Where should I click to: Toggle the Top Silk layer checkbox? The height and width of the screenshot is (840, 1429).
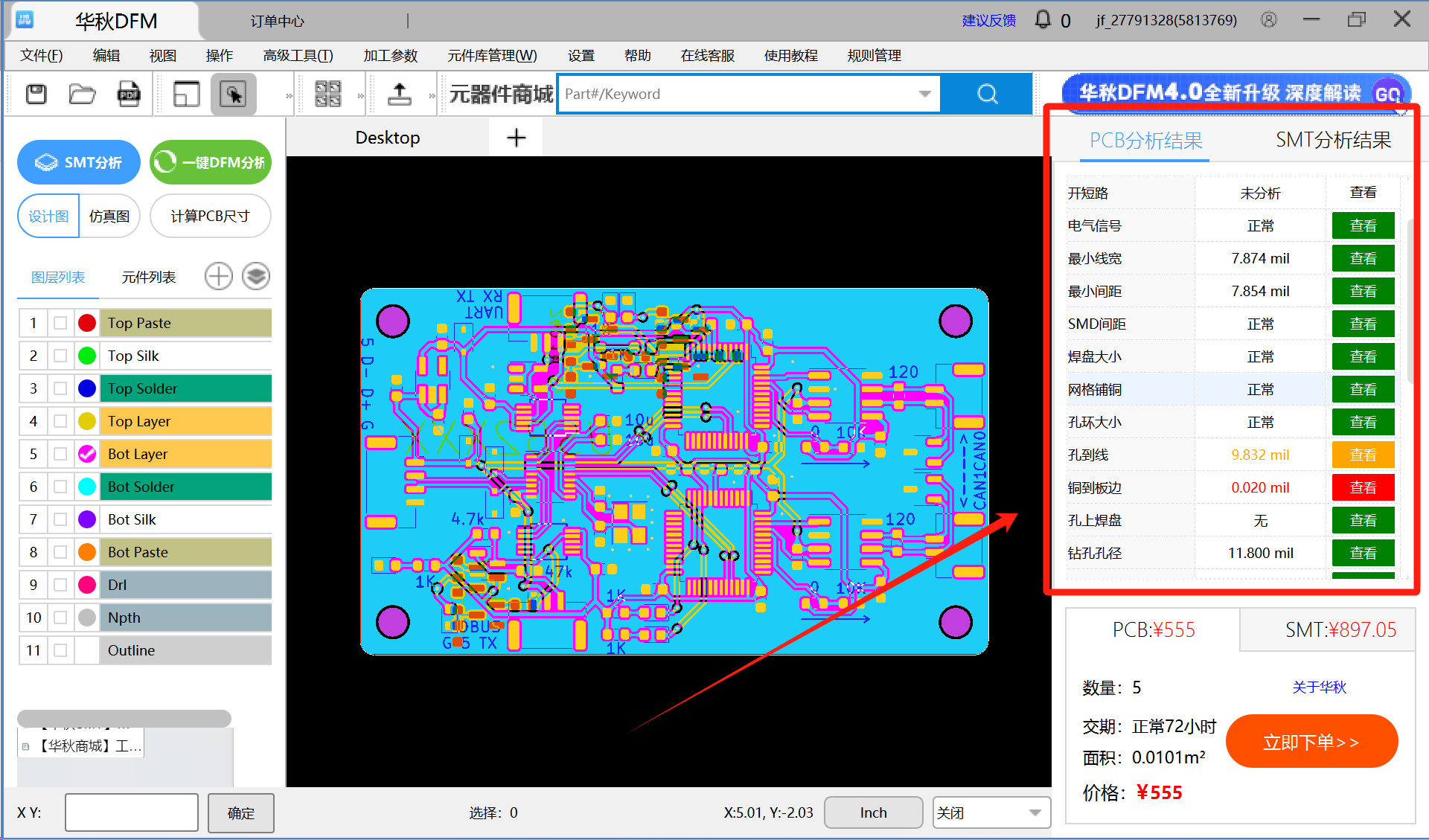tap(60, 356)
